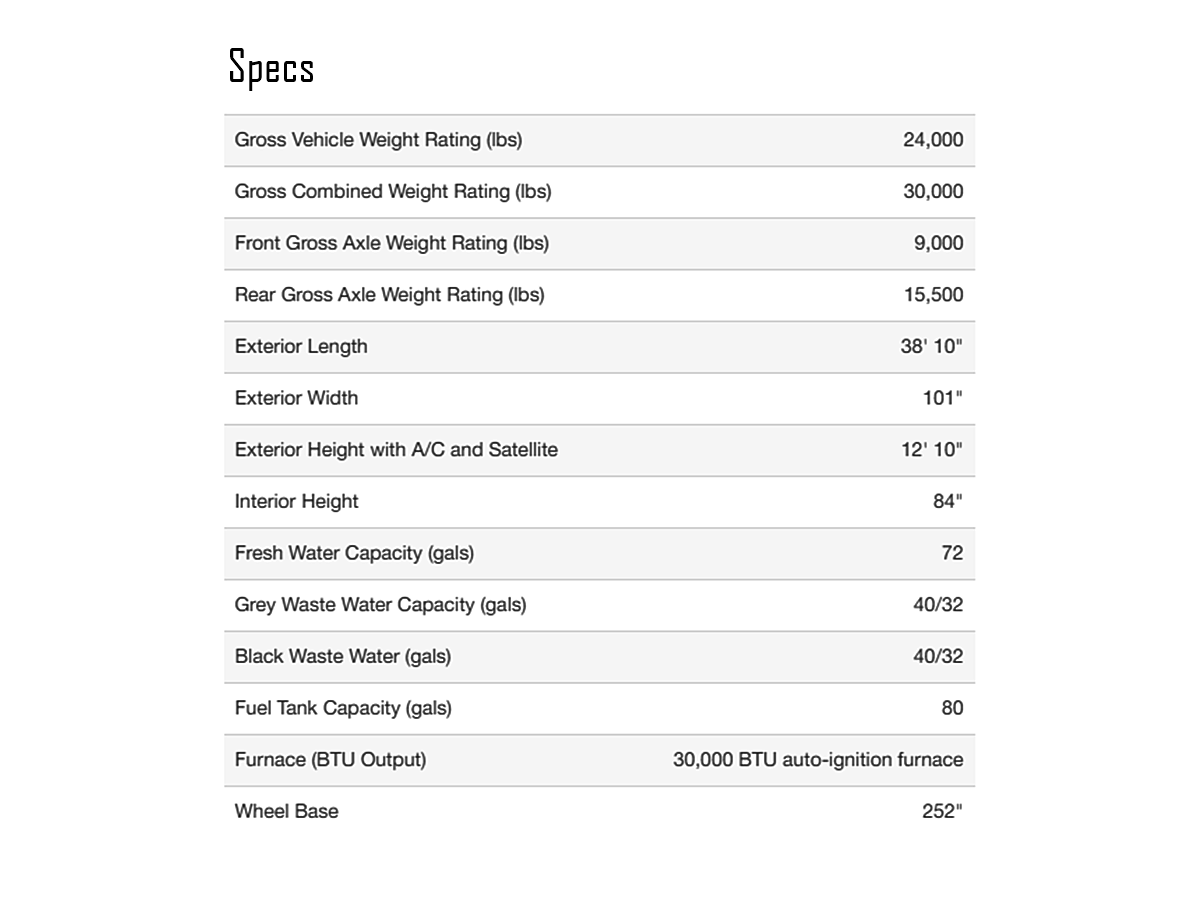Click the 24,000 weight value
The height and width of the screenshot is (900, 1200).
pyautogui.click(x=933, y=140)
